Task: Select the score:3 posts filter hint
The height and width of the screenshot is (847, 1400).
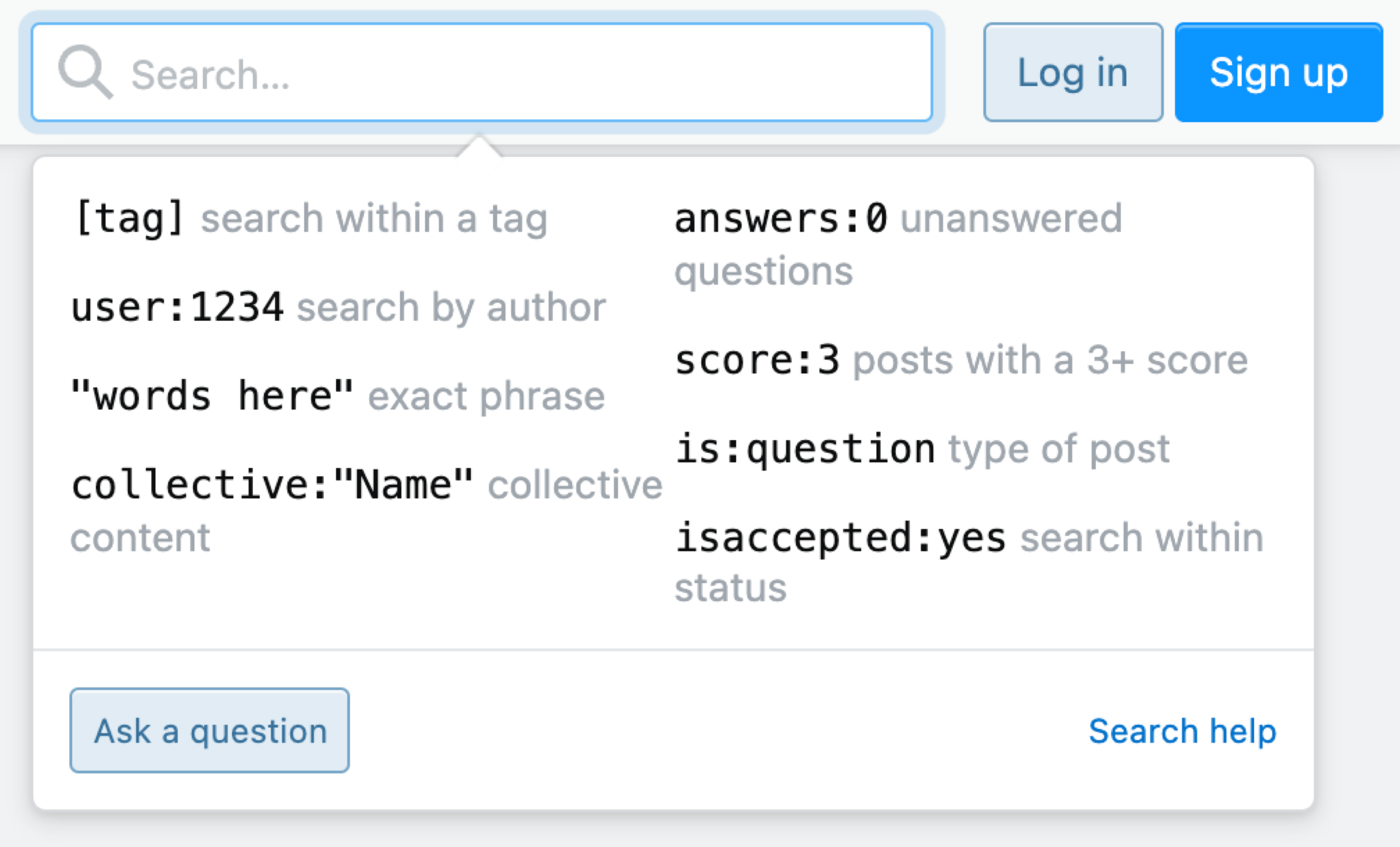Action: (758, 360)
